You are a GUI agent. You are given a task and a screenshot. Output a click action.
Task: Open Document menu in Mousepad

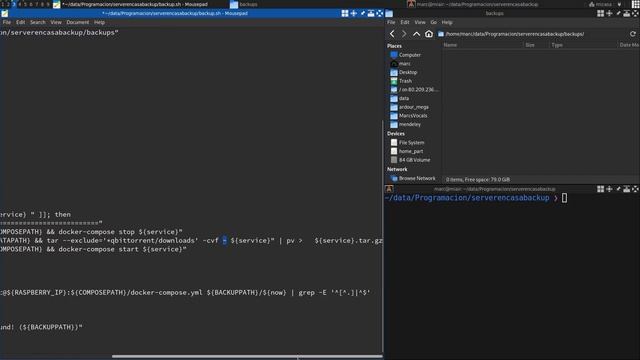[x=78, y=22]
